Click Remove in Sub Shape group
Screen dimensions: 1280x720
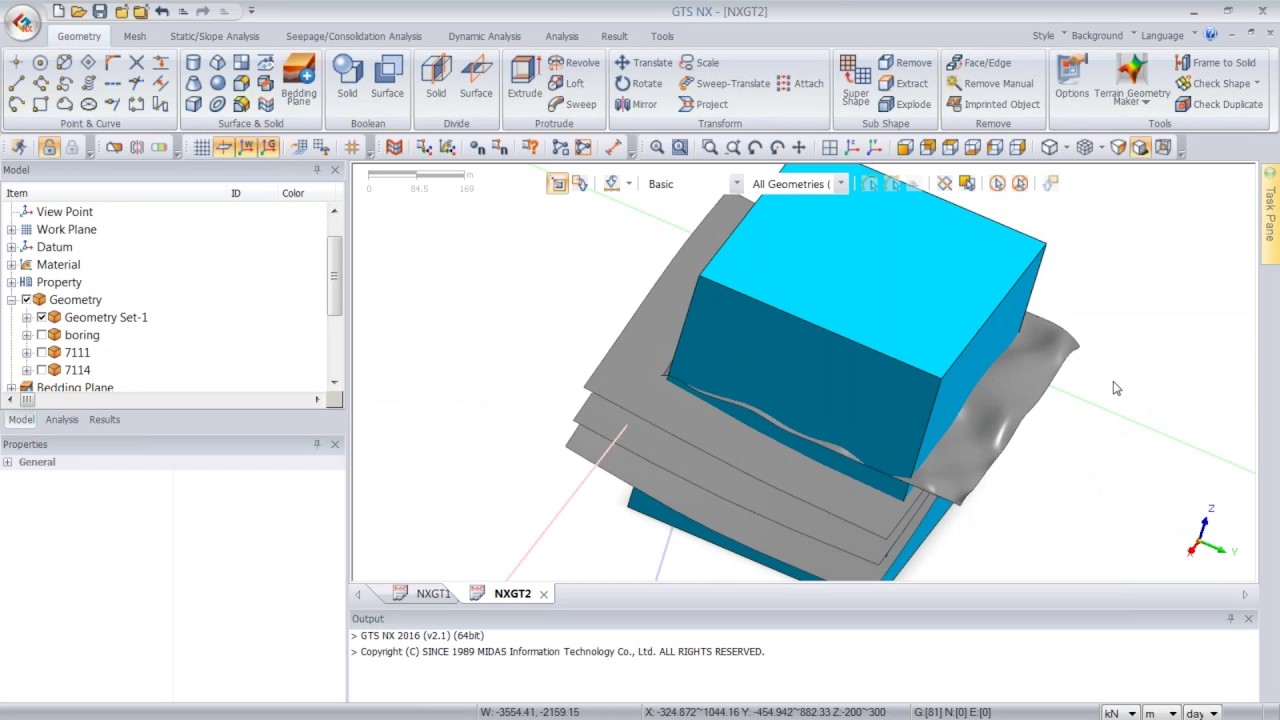[x=905, y=62]
